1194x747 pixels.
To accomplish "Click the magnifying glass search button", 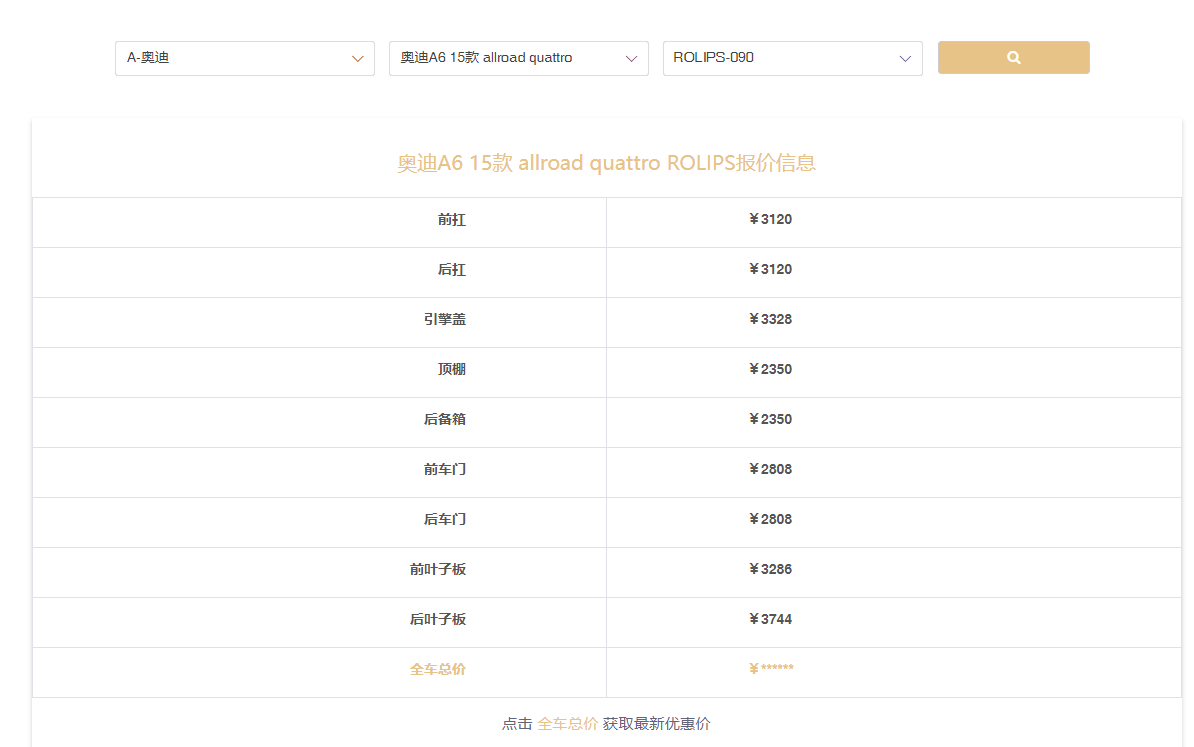I will pyautogui.click(x=1013, y=58).
